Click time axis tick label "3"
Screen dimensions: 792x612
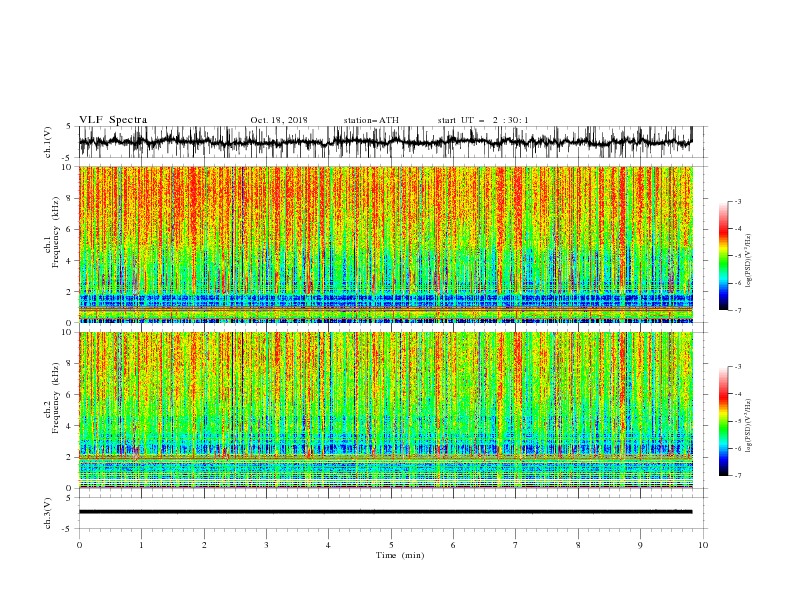click(x=266, y=545)
